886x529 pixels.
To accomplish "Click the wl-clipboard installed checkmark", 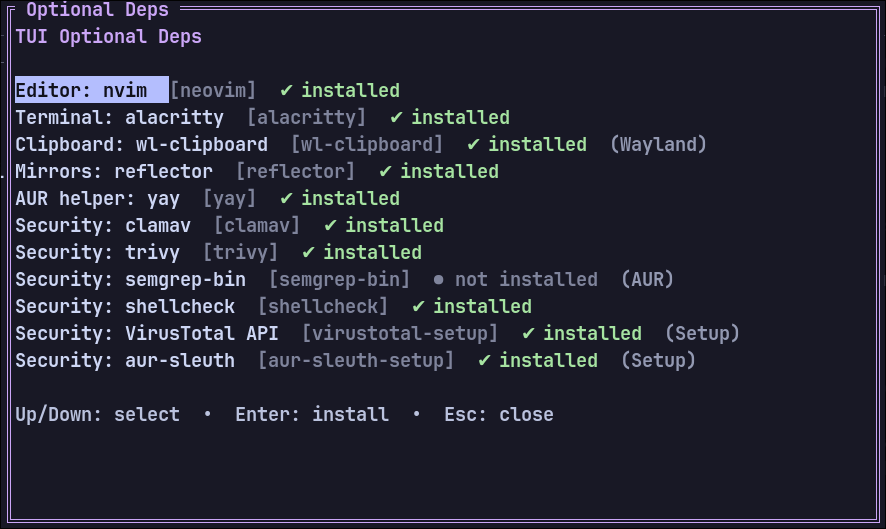I will [473, 145].
